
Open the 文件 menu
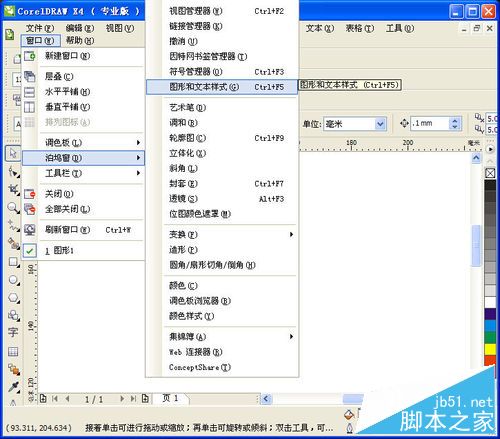click(x=40, y=29)
